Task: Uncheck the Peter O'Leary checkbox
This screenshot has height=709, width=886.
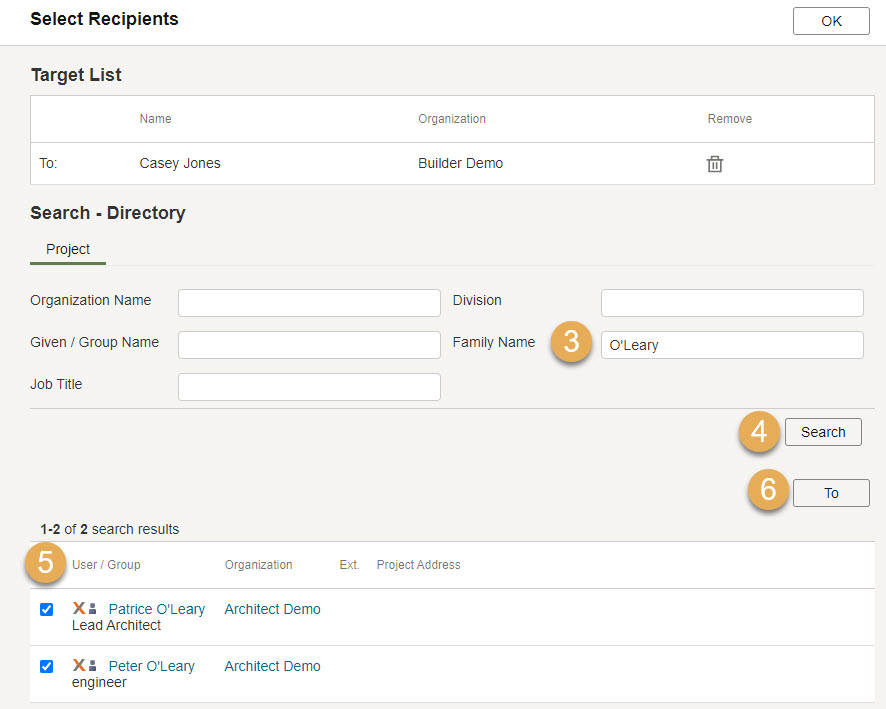Action: click(x=46, y=667)
